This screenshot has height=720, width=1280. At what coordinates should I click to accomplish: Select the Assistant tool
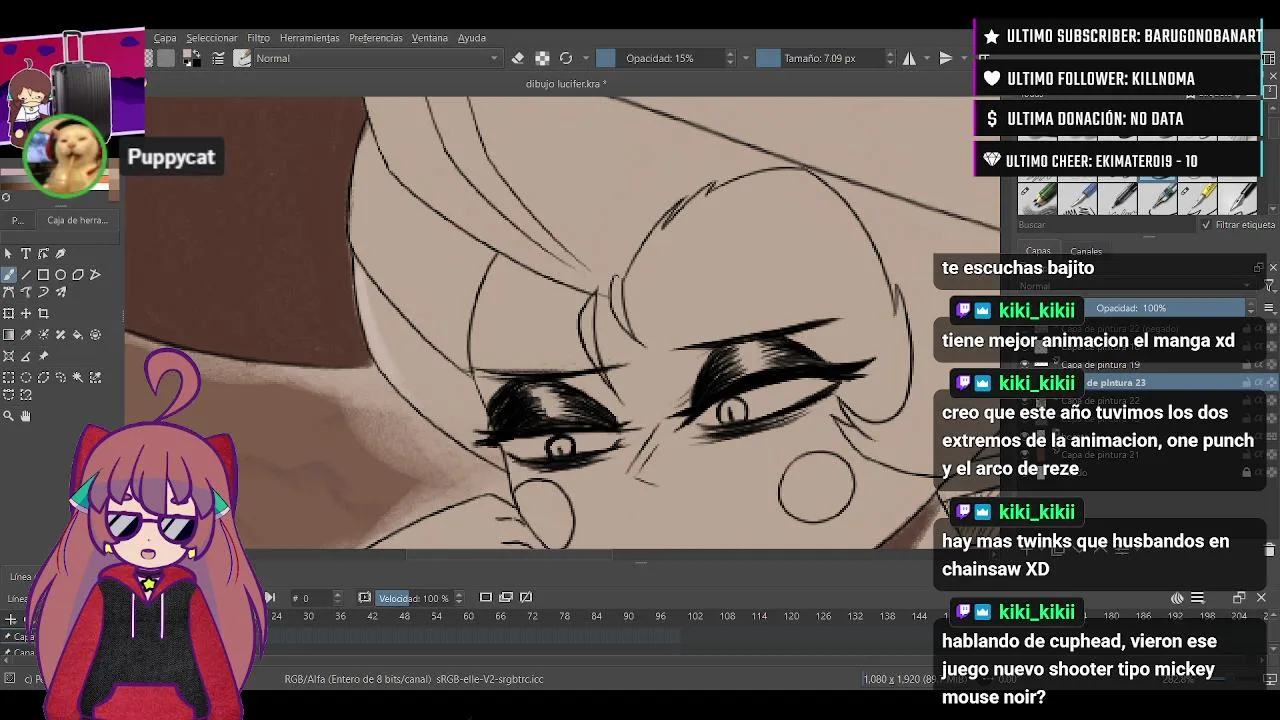coord(9,356)
